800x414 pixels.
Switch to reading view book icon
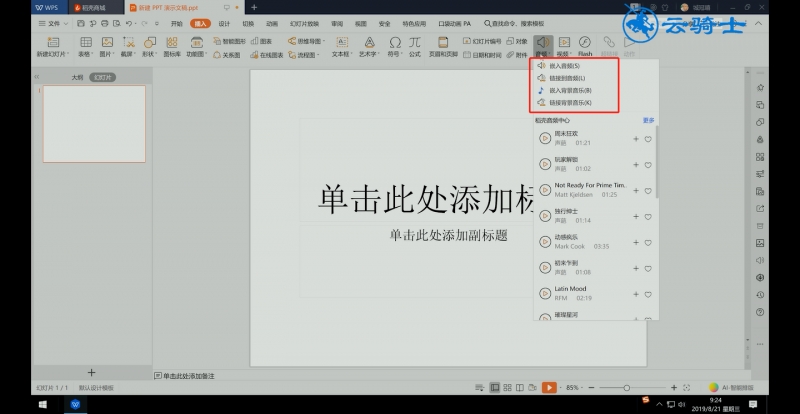519,388
